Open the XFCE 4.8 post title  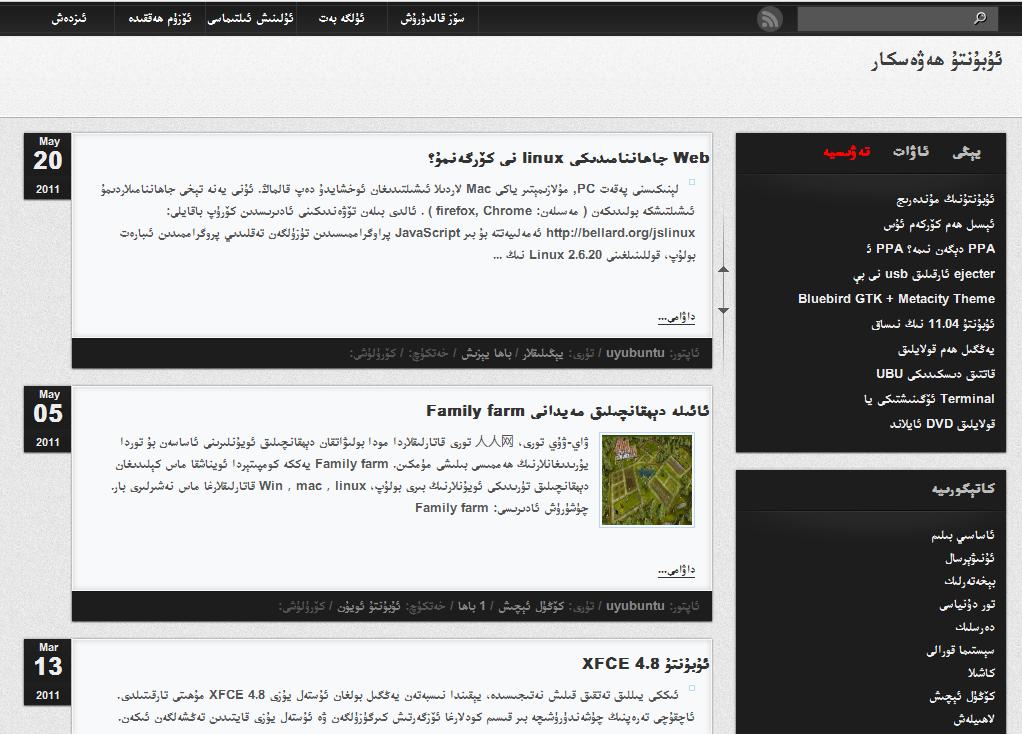pyautogui.click(x=645, y=664)
